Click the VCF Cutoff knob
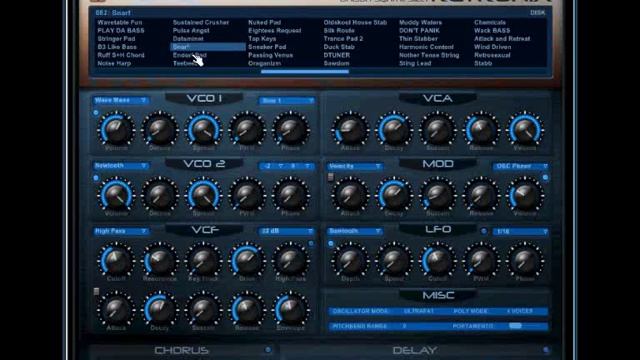This screenshot has width=640, height=360. click(x=116, y=260)
